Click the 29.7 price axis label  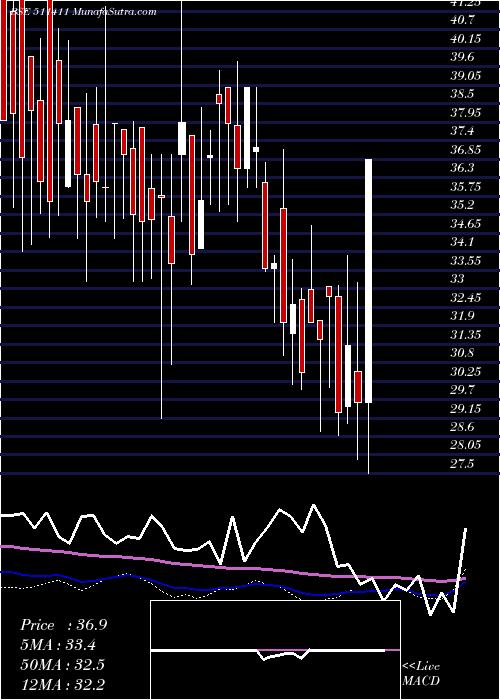point(462,390)
